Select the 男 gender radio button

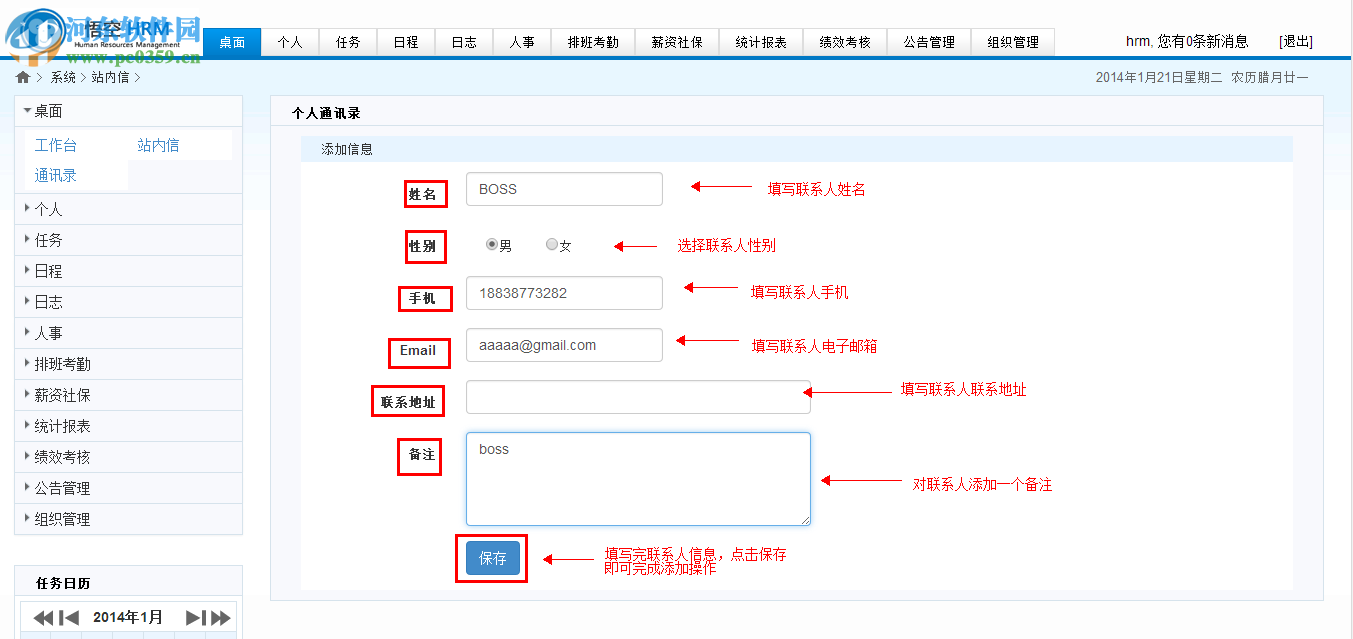pos(491,243)
